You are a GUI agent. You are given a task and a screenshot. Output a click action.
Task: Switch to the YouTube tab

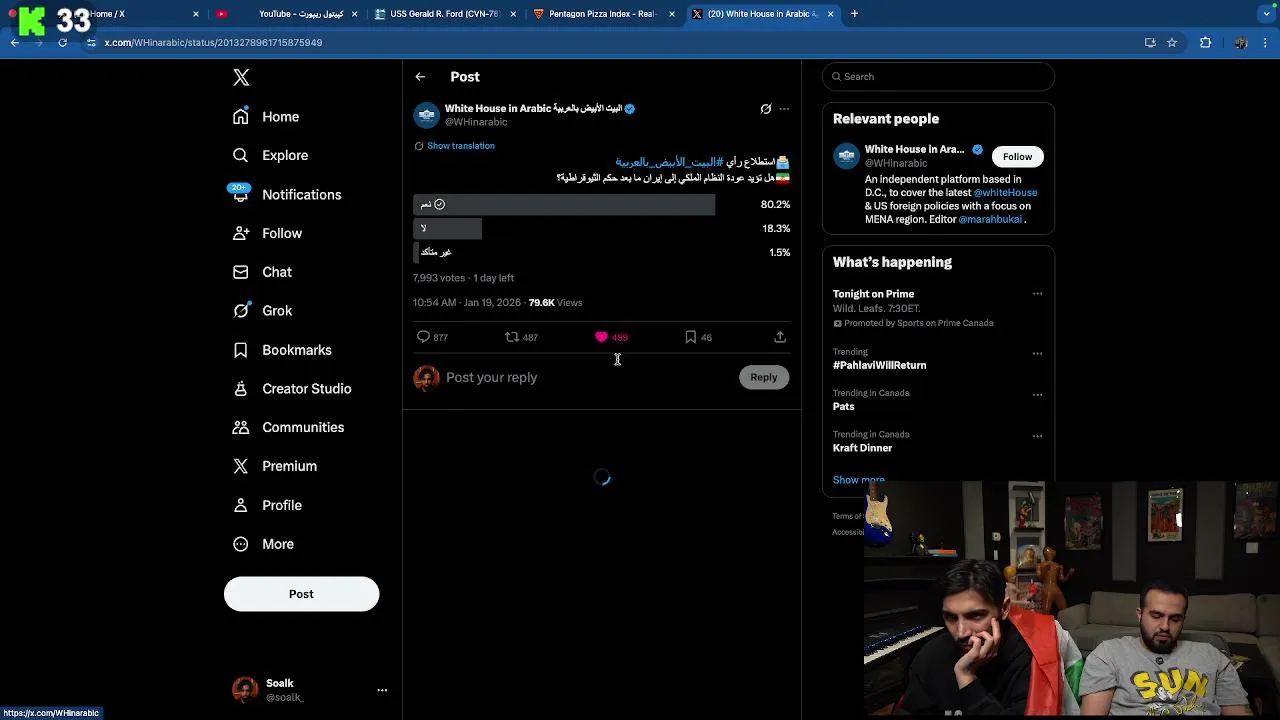286,14
